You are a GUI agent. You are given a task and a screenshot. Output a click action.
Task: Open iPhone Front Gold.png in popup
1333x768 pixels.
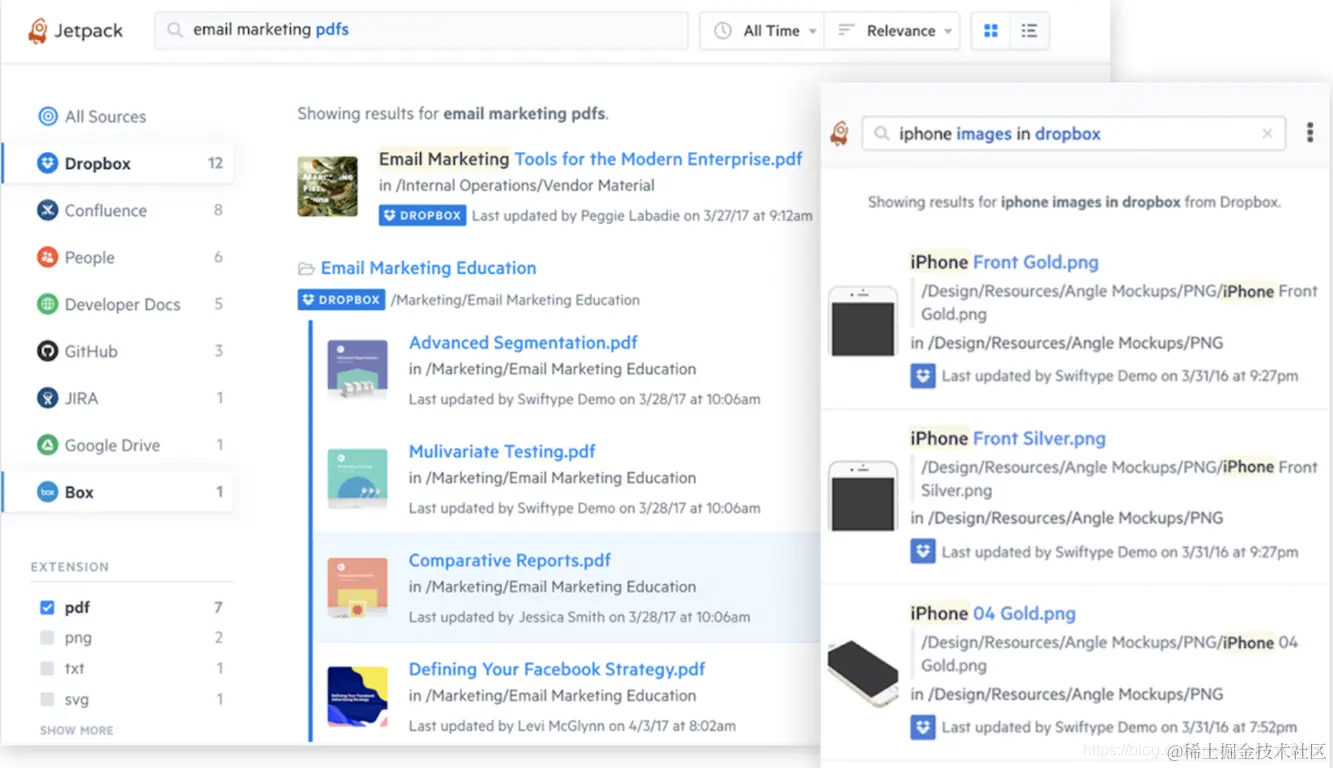(1004, 262)
